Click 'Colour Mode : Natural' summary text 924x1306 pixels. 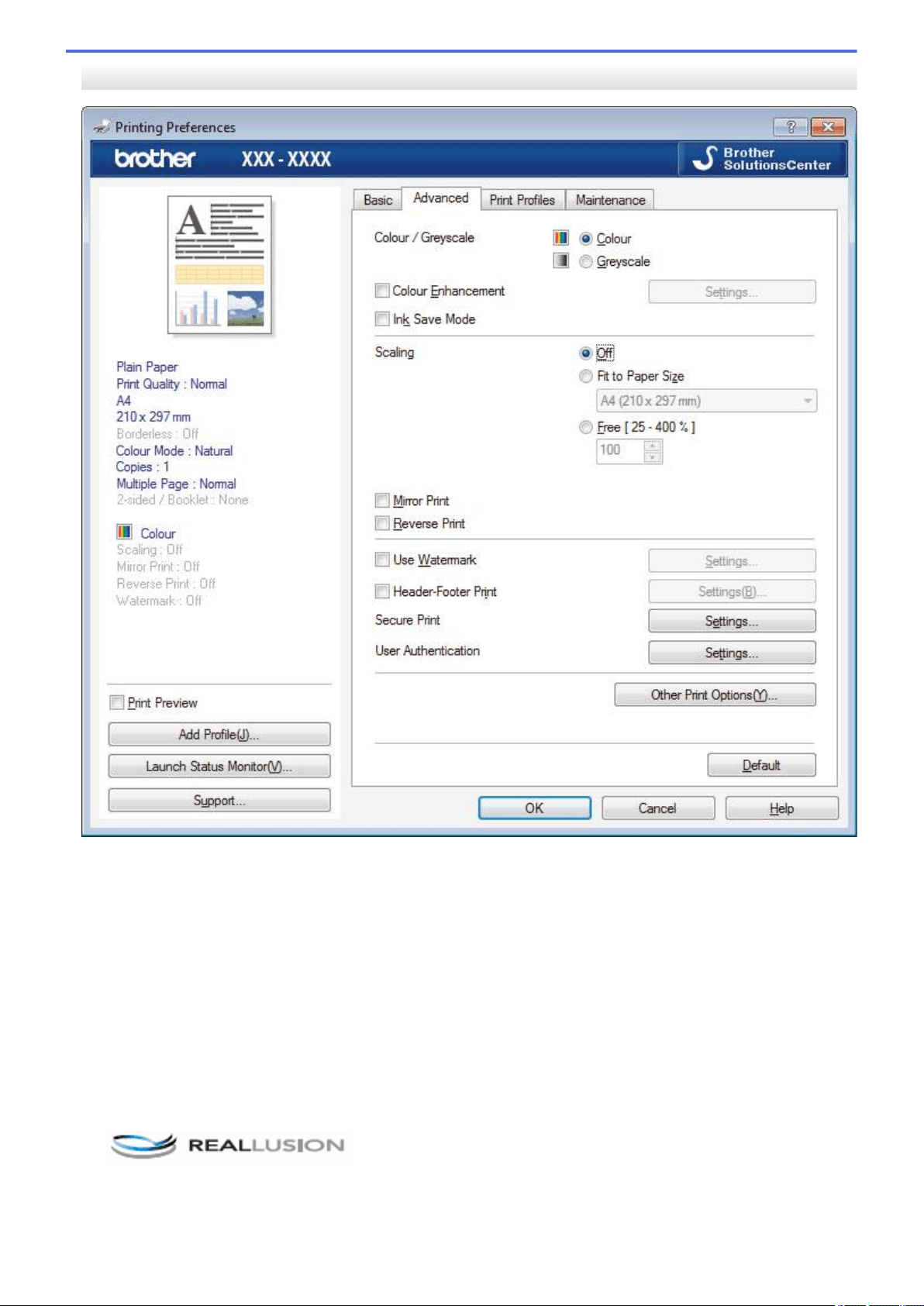tap(174, 450)
